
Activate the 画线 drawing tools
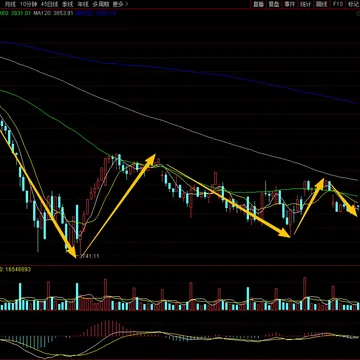(321, 4)
